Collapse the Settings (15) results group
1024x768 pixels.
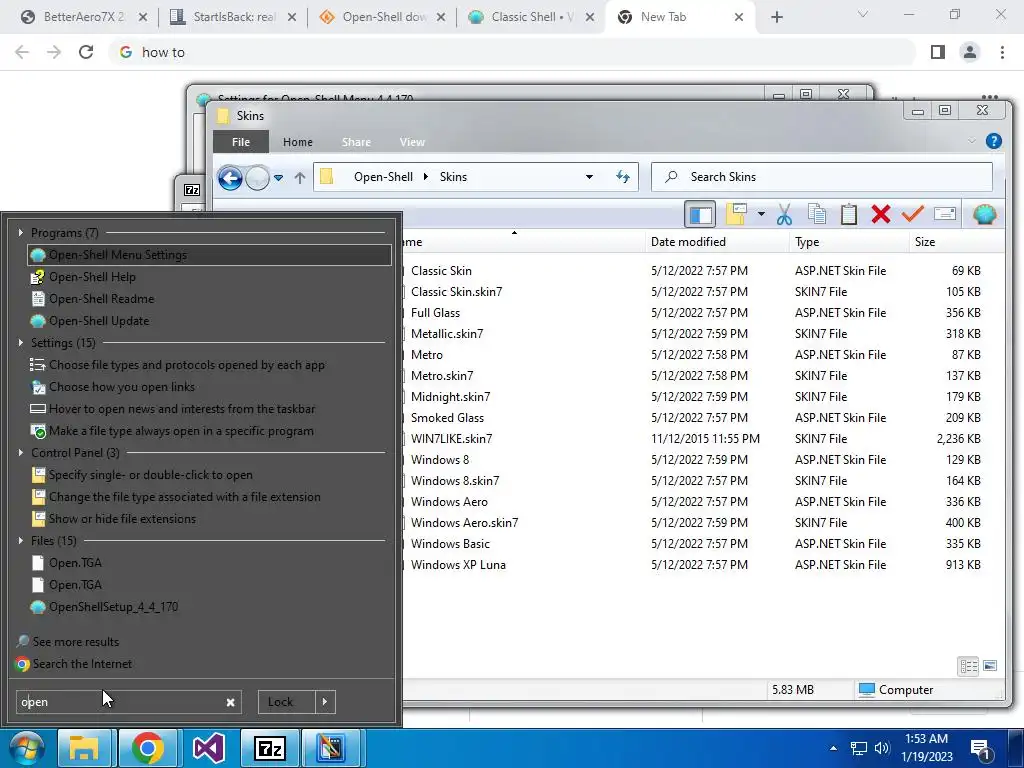[x=21, y=342]
